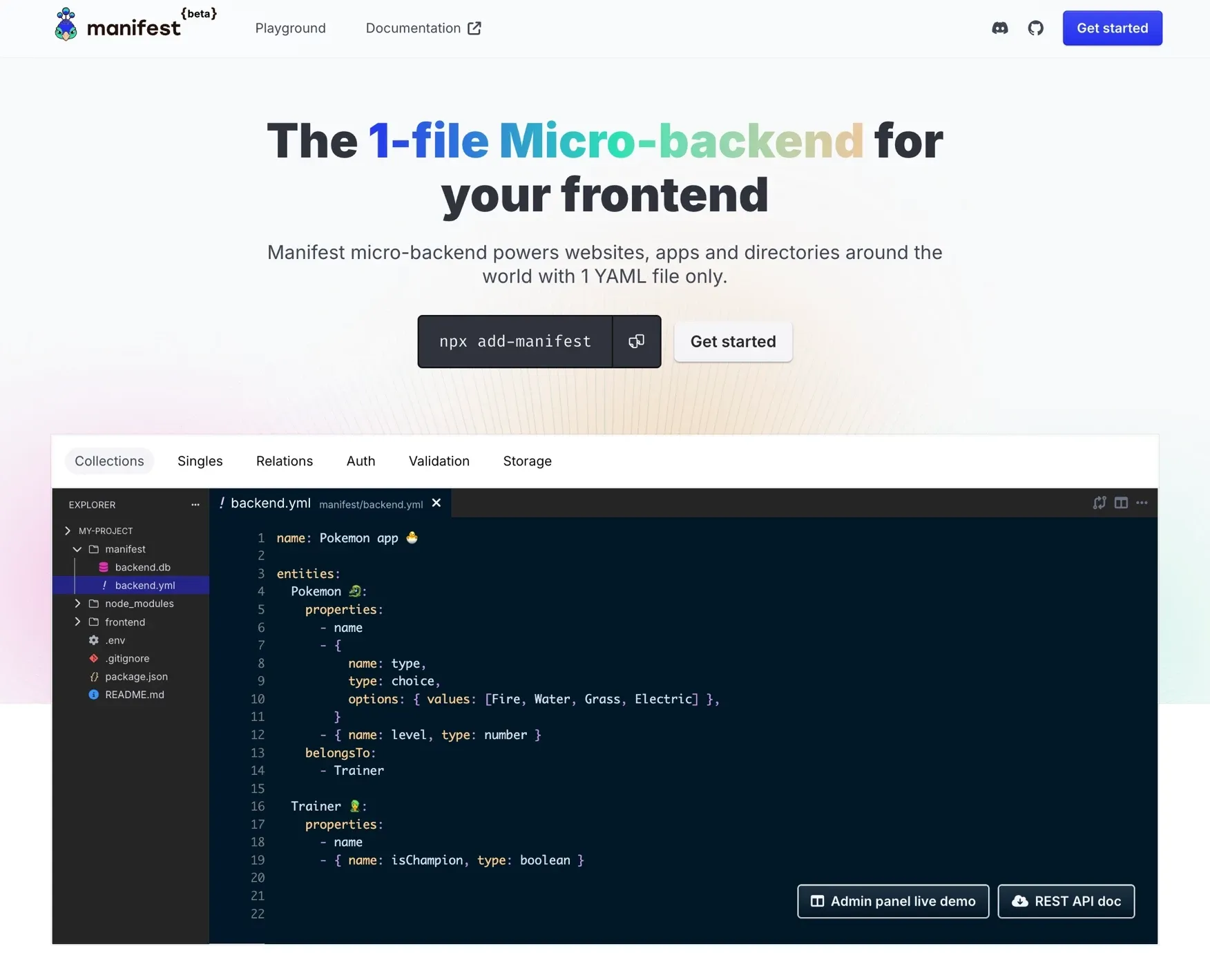The width and height of the screenshot is (1210, 980).
Task: Open the GitHub icon link
Action: (1035, 28)
